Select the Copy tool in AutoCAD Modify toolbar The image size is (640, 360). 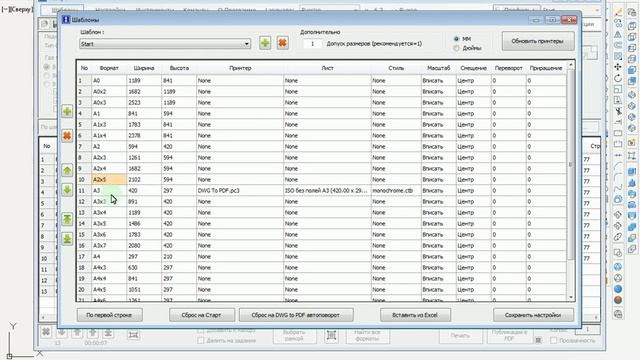(x=618, y=23)
